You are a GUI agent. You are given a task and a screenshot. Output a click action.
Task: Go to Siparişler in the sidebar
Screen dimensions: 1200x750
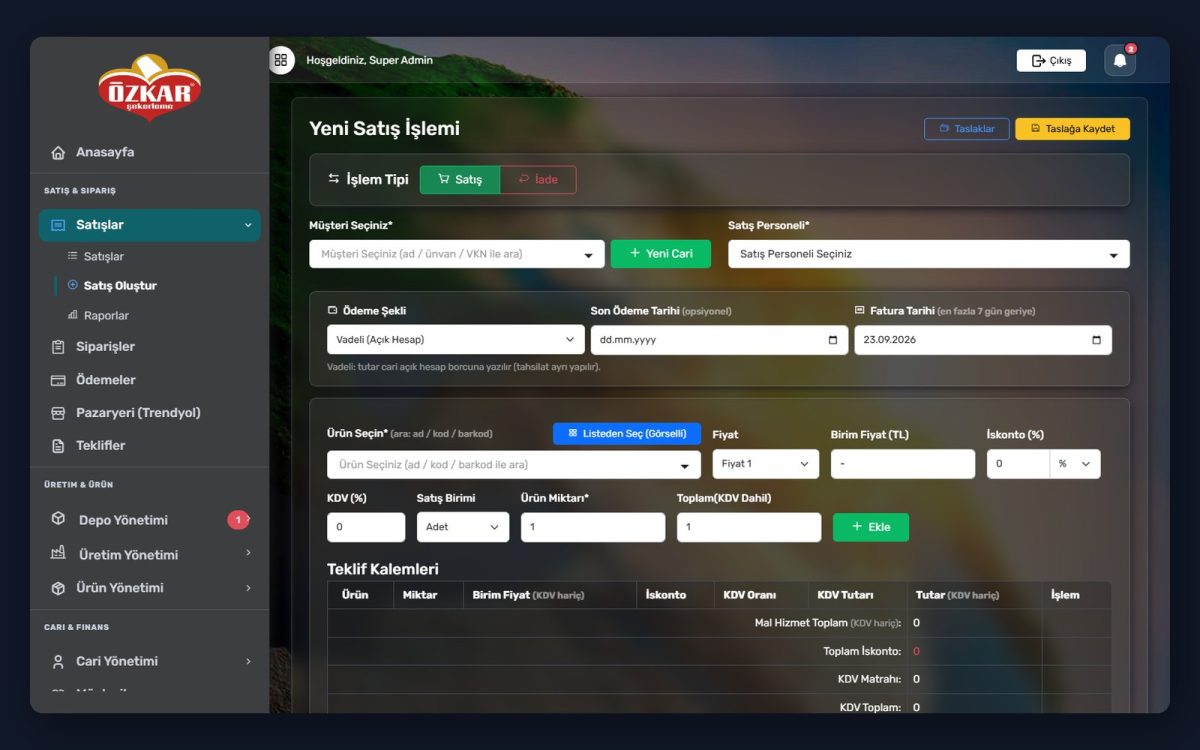[x=105, y=347]
